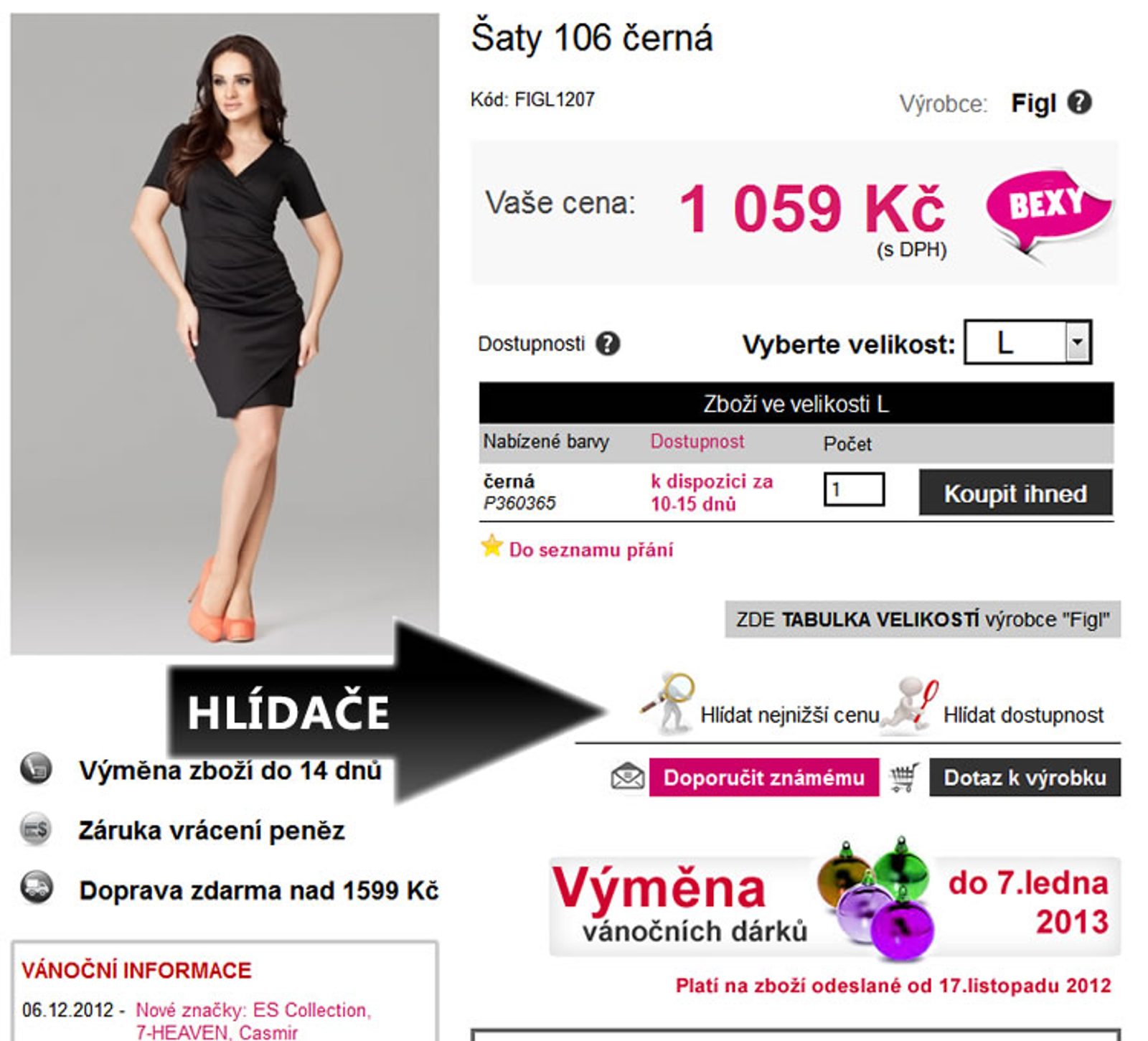The height and width of the screenshot is (1041, 1148).
Task: Click the Koupit ihned button
Action: click(1015, 493)
